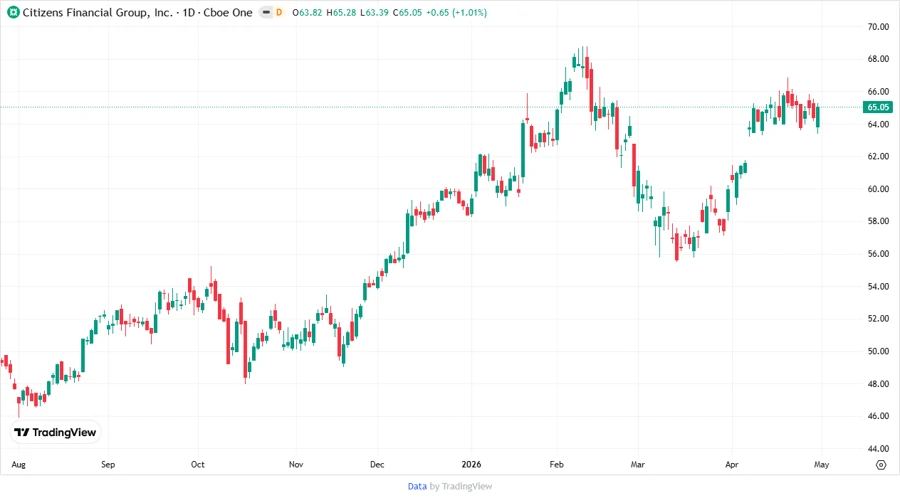Click the 58.00 price scale label
Viewport: 900px width, 498px height.
[878, 221]
